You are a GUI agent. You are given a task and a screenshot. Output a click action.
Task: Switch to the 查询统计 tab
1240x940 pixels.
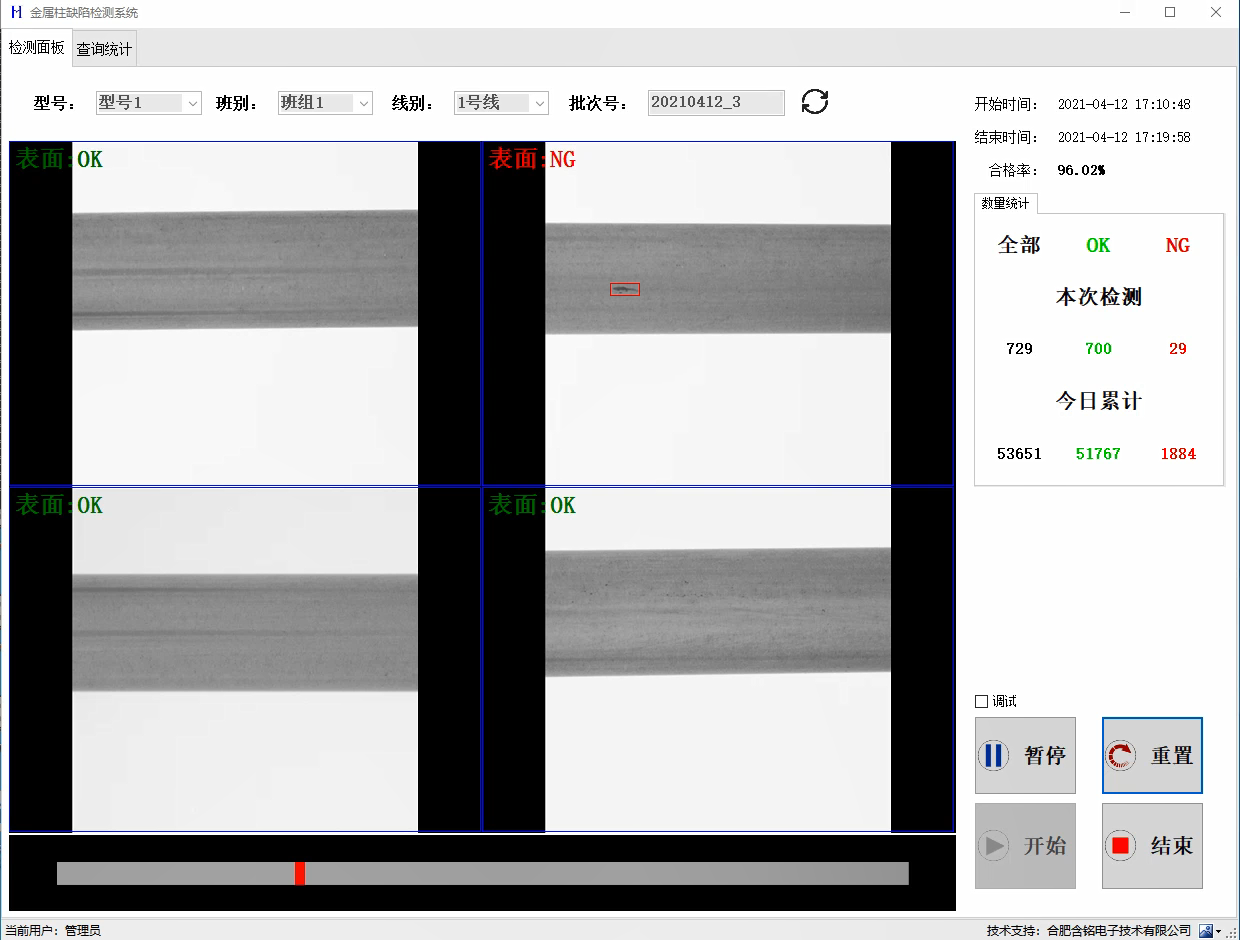pyautogui.click(x=104, y=49)
